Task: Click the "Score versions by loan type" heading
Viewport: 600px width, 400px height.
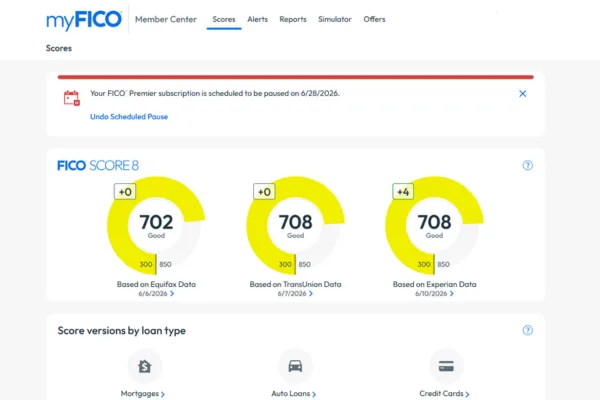Action: 122,331
